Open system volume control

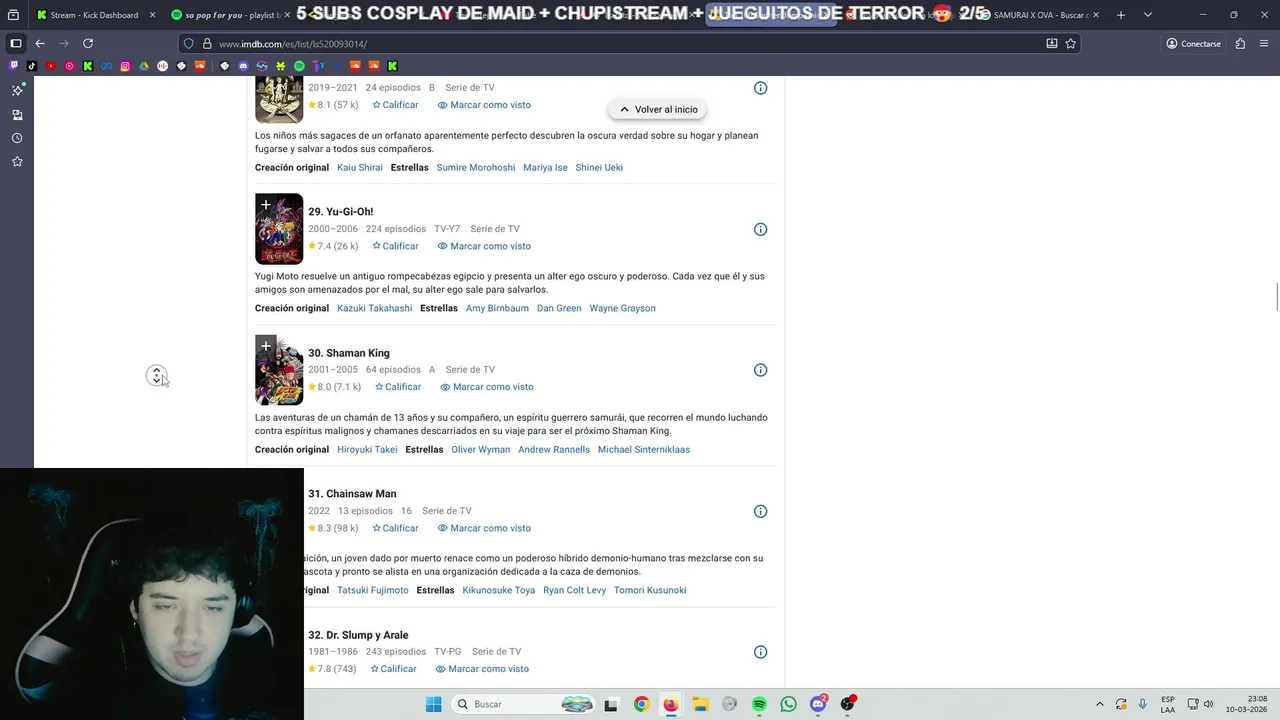[x=1208, y=704]
